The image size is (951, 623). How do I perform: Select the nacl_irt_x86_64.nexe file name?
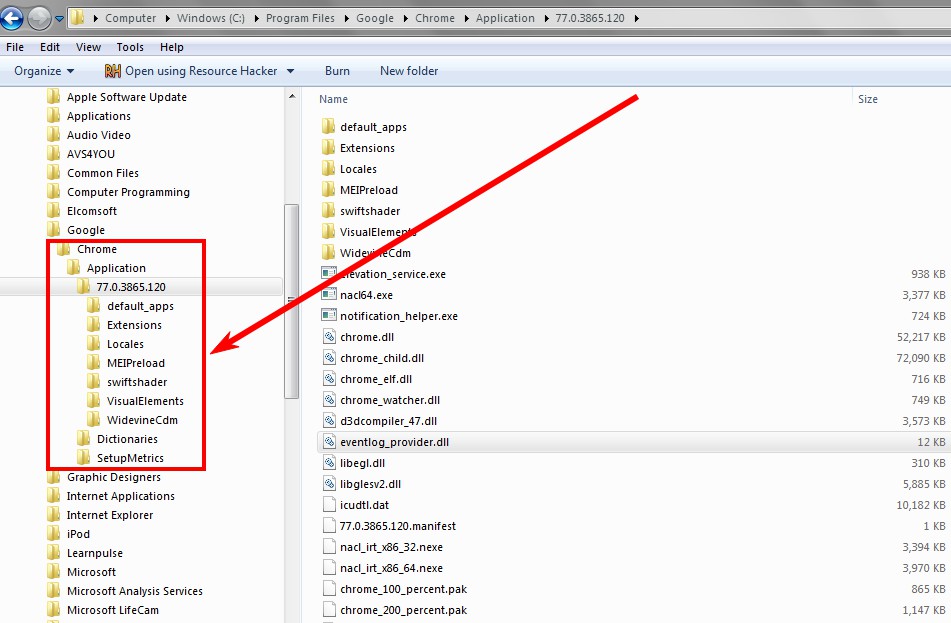point(391,568)
